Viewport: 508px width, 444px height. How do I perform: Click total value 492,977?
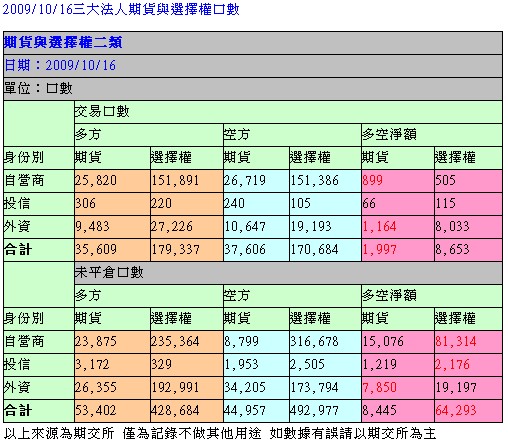coord(314,410)
